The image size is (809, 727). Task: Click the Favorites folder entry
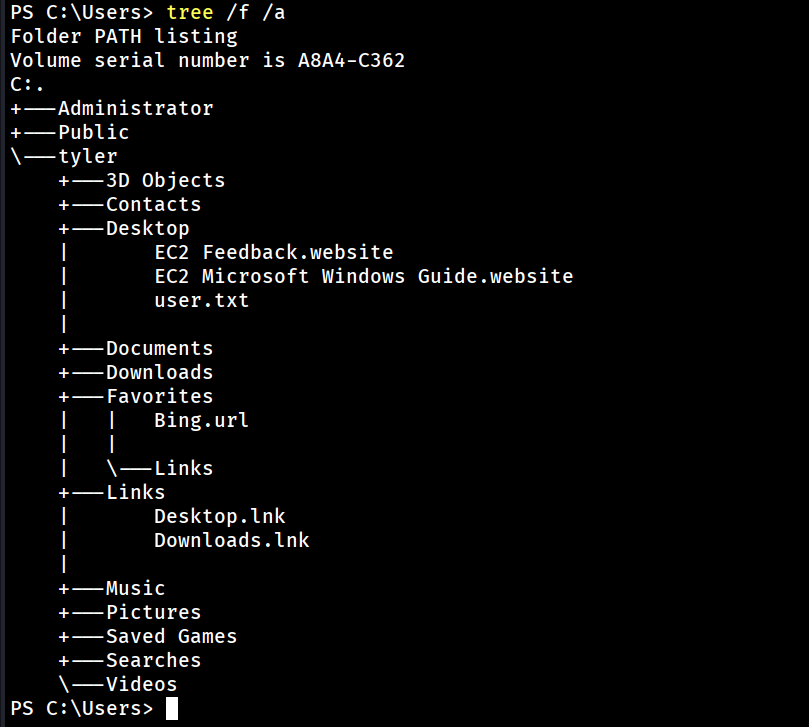point(159,396)
